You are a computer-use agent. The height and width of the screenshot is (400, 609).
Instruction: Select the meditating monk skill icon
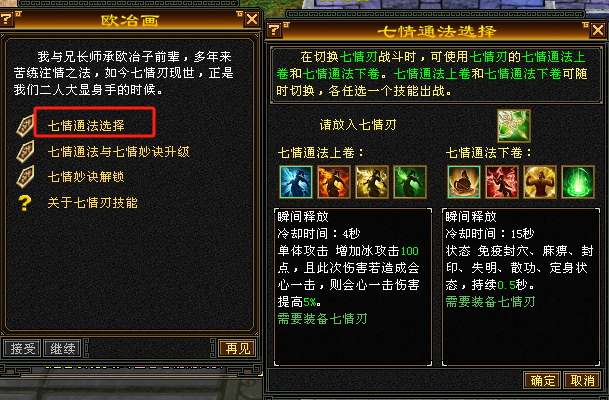point(464,182)
